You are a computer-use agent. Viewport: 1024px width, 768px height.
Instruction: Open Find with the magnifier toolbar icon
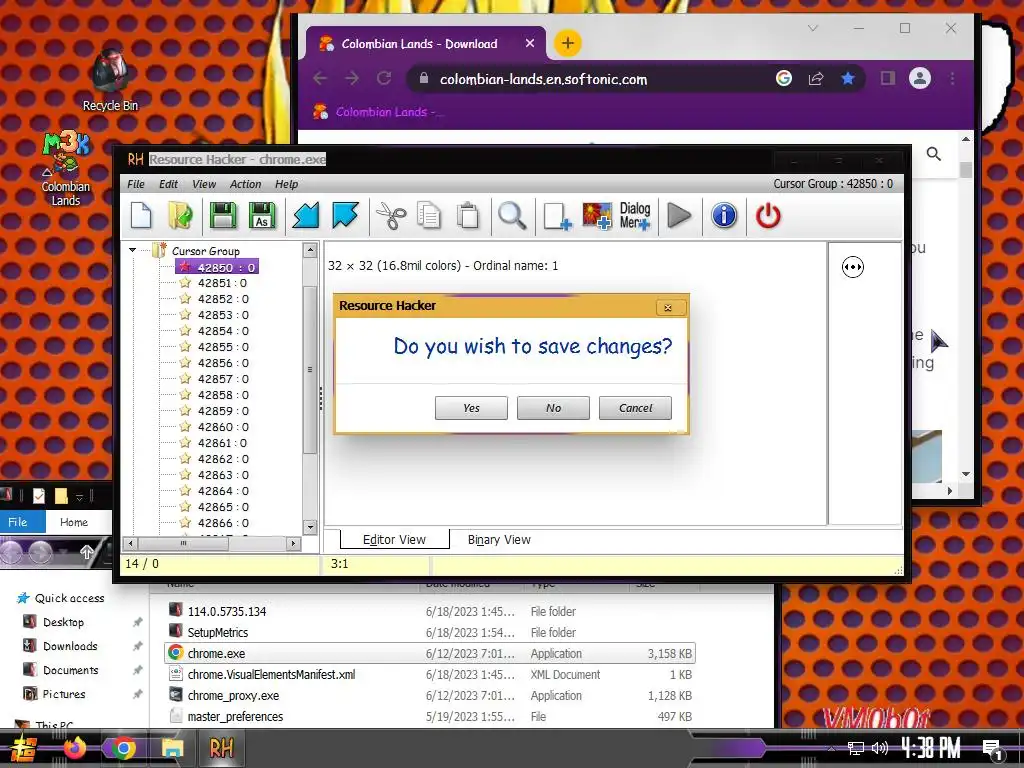pos(512,216)
